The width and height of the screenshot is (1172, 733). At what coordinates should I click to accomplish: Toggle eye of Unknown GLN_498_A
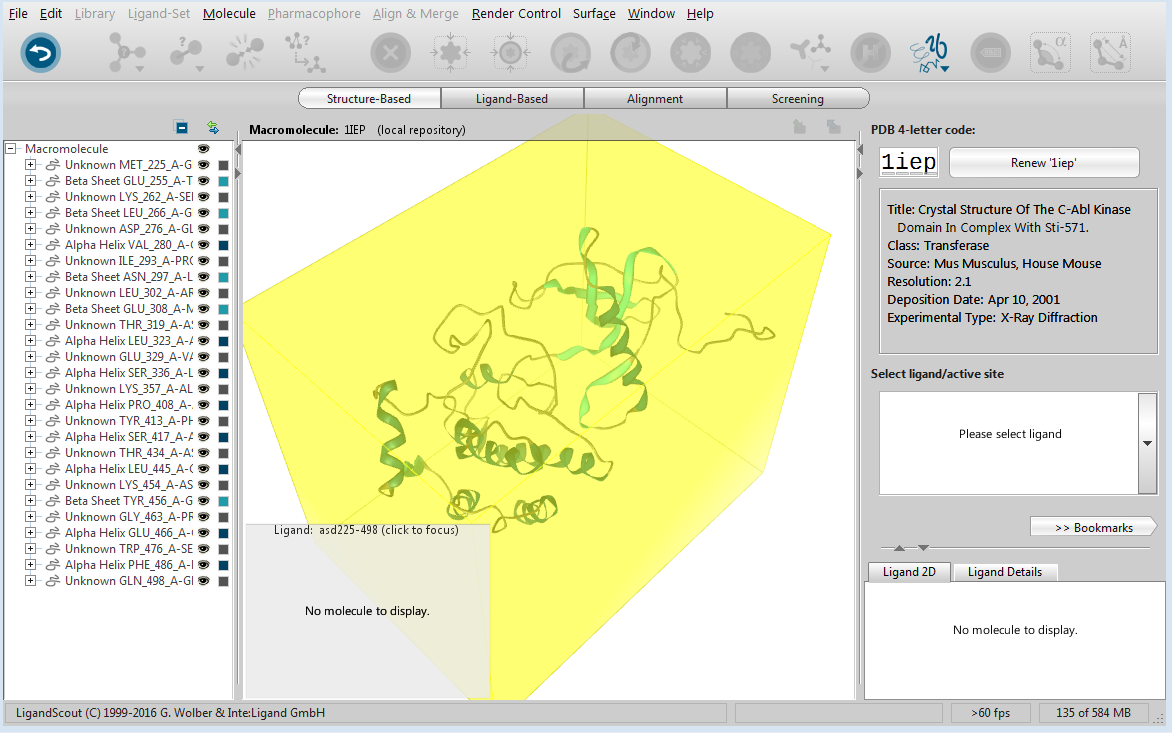203,581
